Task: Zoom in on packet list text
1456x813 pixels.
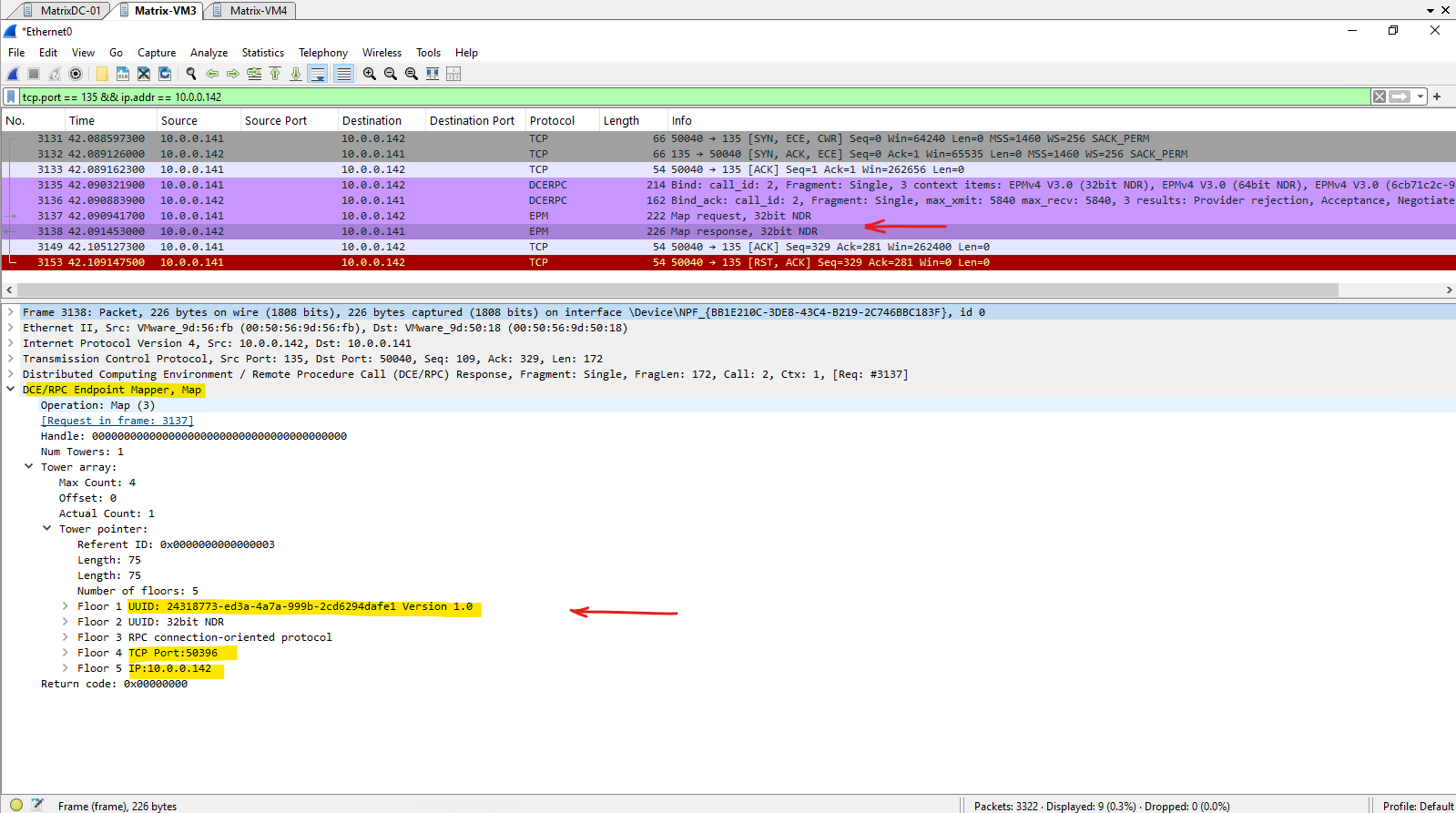Action: 370,74
